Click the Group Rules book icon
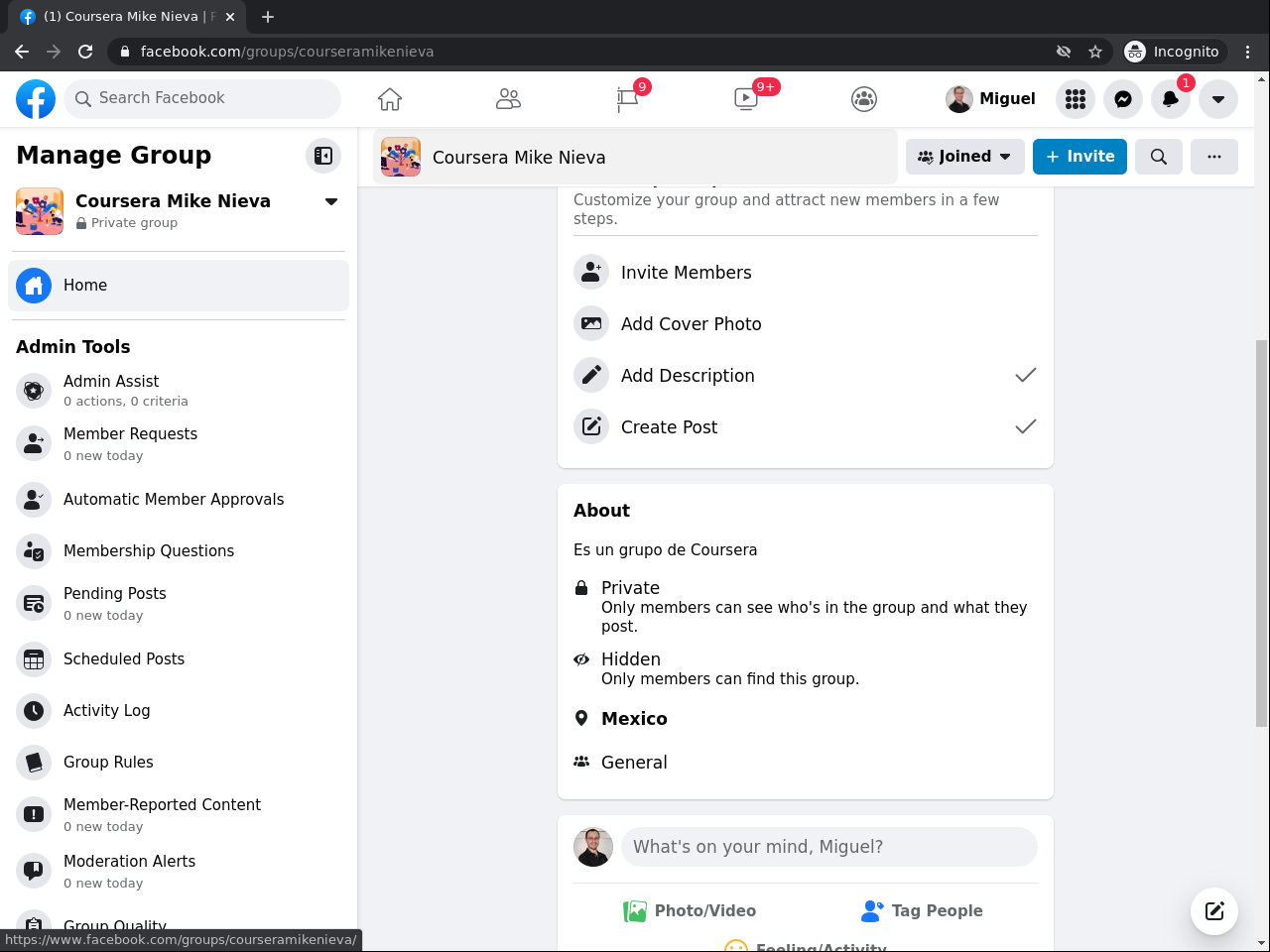Viewport: 1270px width, 952px height. click(x=34, y=763)
